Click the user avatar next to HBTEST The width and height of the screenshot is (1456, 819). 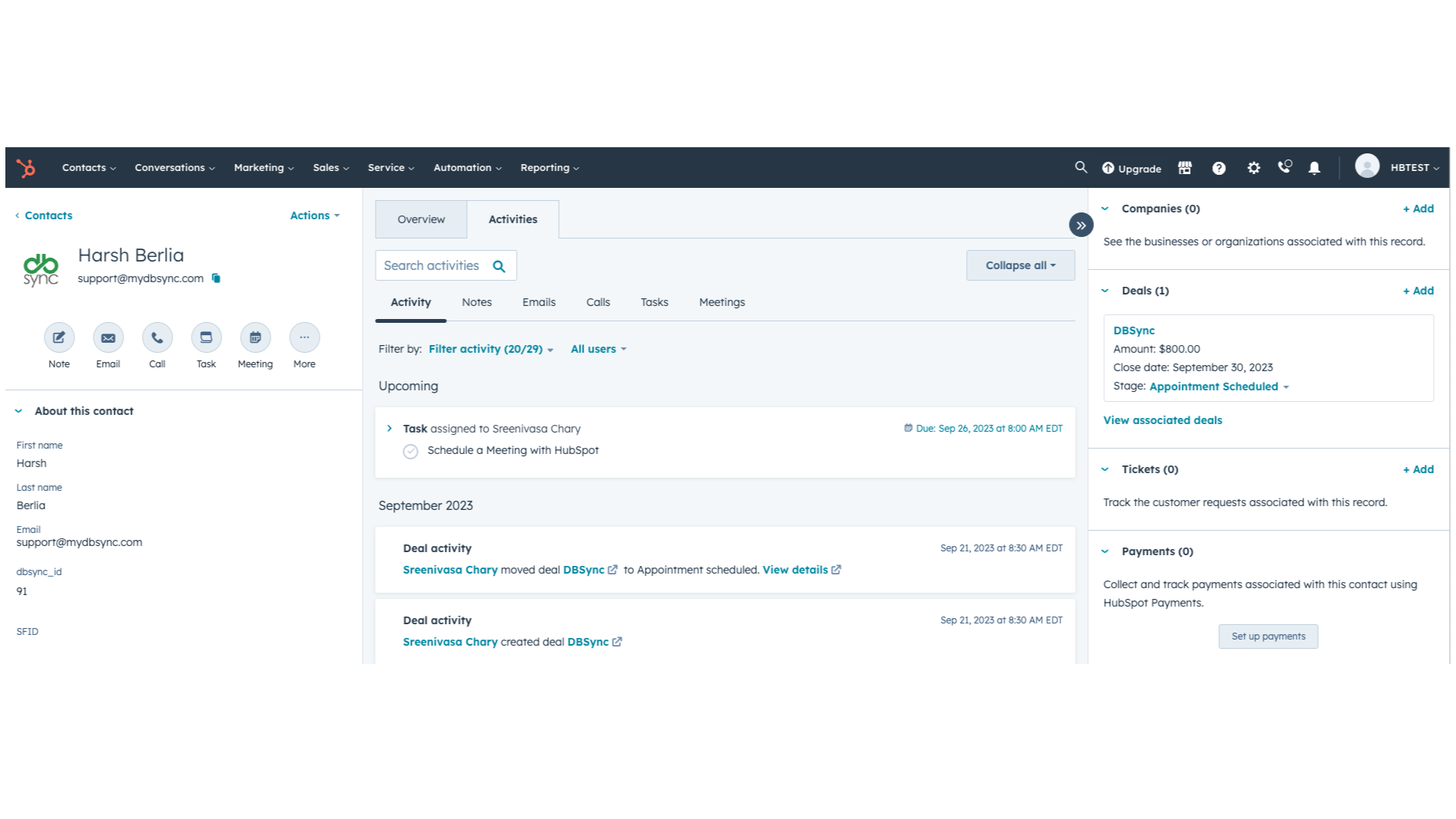tap(1367, 166)
